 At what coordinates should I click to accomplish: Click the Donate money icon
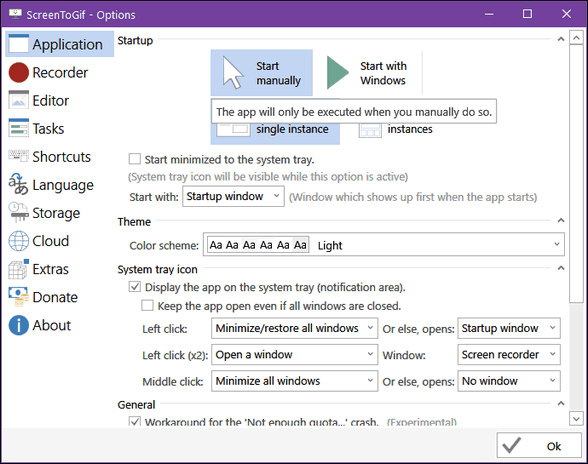click(18, 297)
